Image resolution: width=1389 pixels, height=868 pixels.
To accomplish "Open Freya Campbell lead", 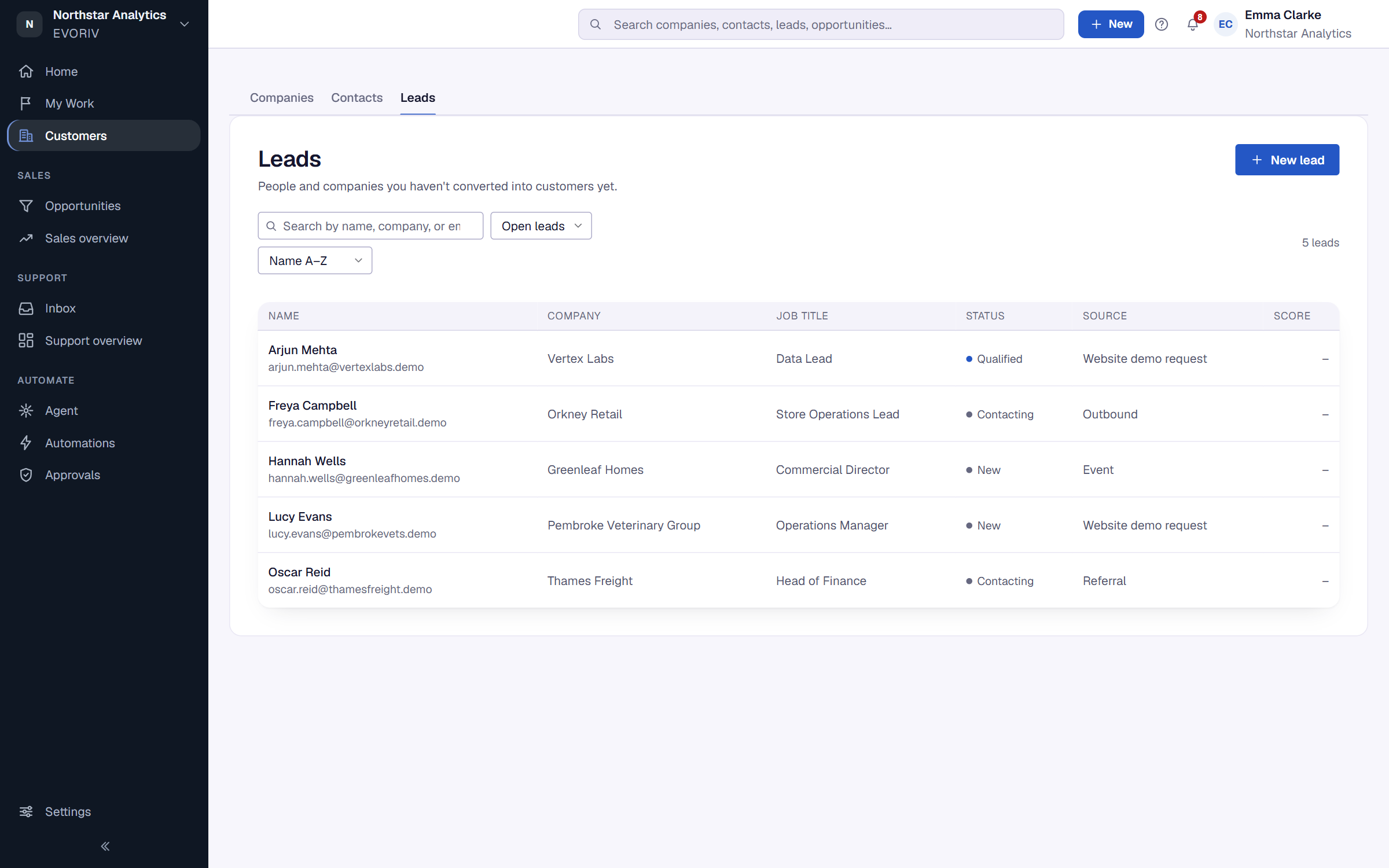I will pyautogui.click(x=312, y=406).
